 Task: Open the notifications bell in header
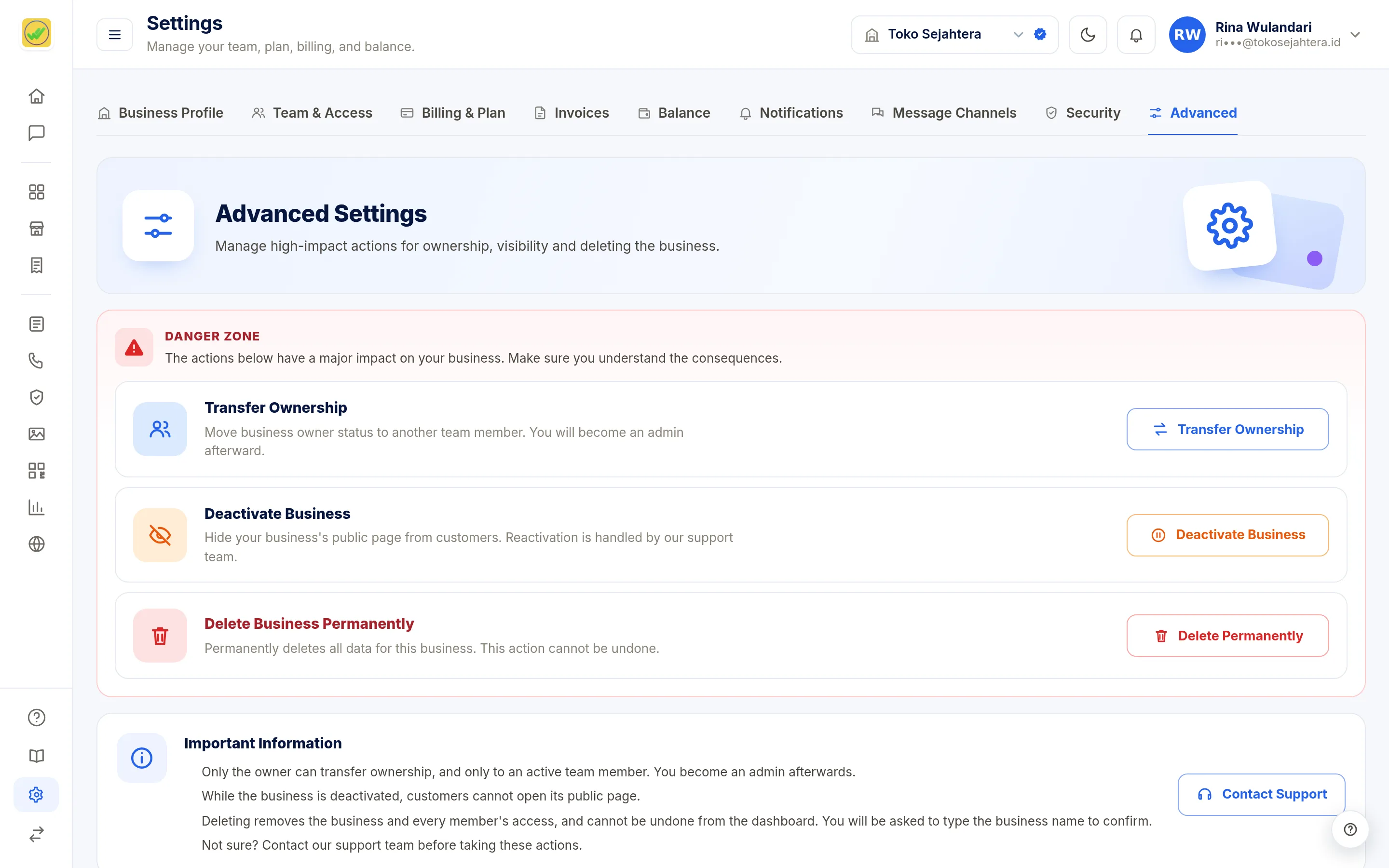[x=1136, y=34]
